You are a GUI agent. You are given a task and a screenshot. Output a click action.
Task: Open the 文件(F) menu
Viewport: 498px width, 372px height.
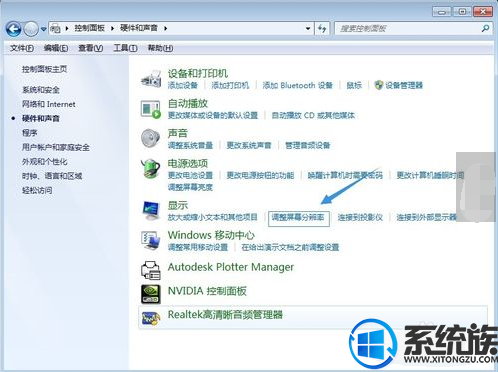point(22,48)
